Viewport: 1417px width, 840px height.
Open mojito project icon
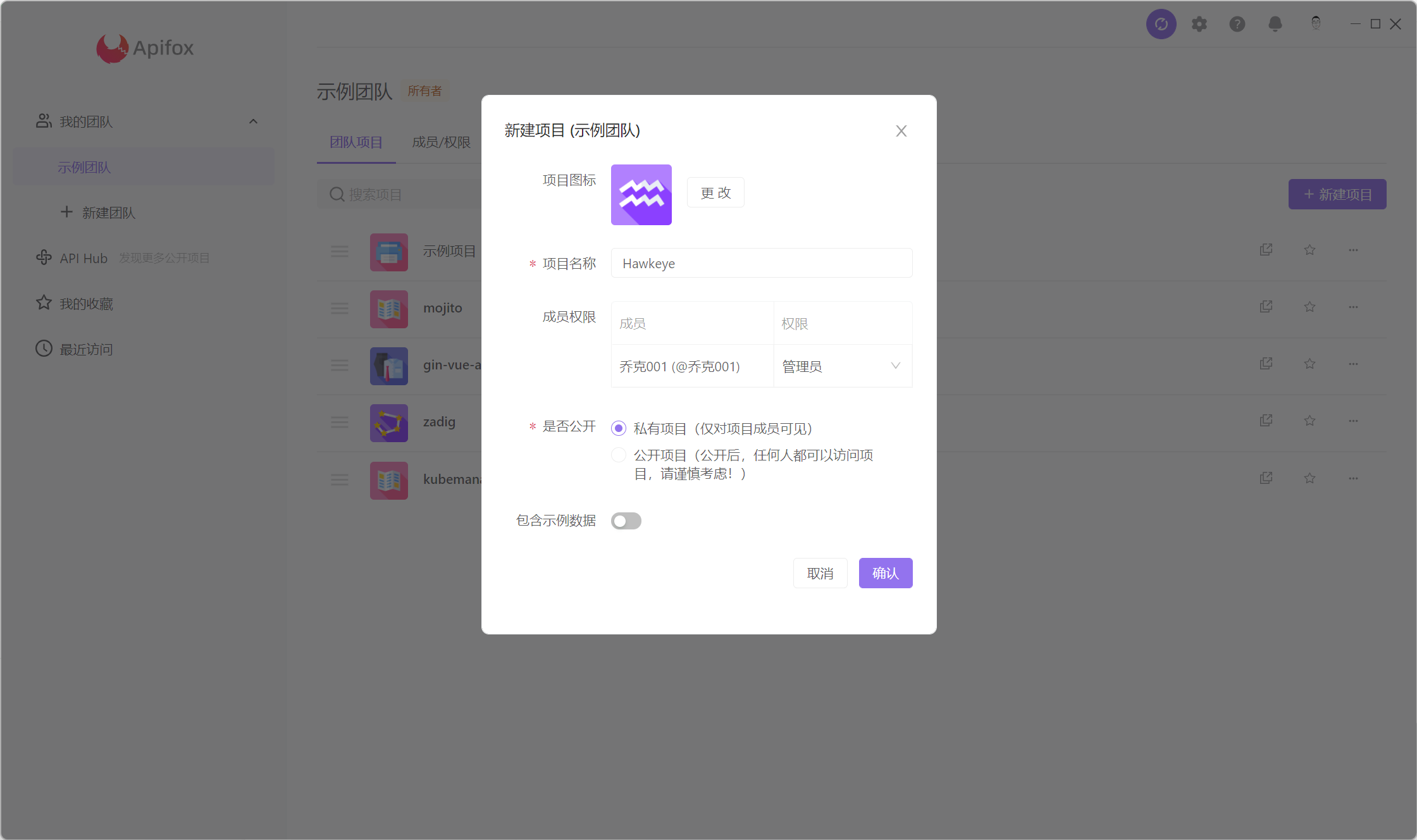(389, 309)
